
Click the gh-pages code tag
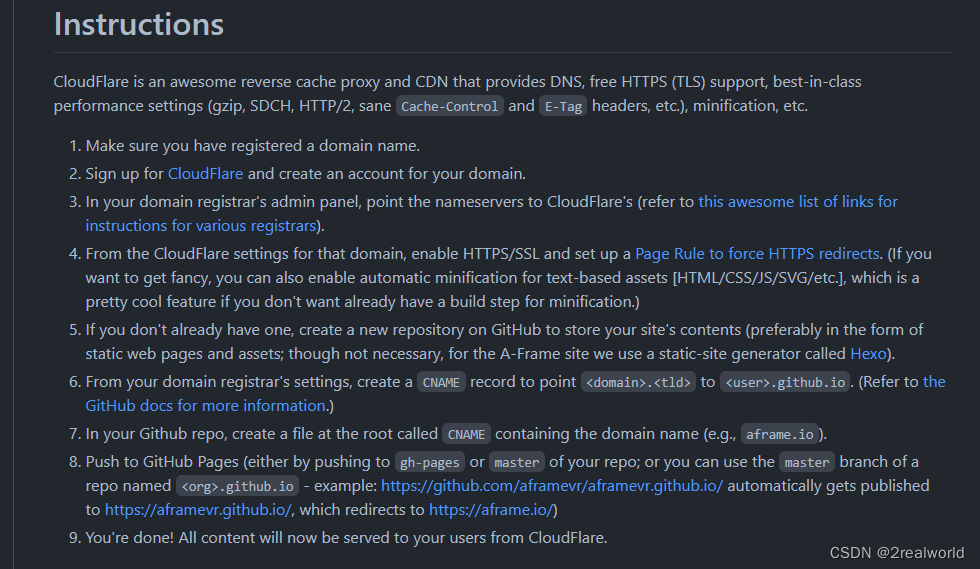(427, 462)
